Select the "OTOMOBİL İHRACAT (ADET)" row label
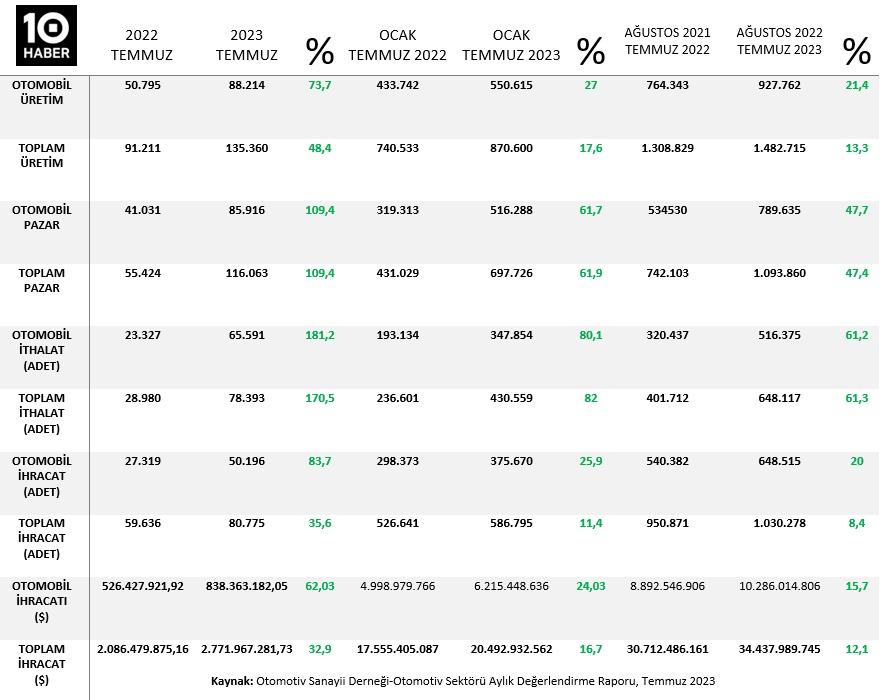This screenshot has width=885, height=700. (42, 476)
